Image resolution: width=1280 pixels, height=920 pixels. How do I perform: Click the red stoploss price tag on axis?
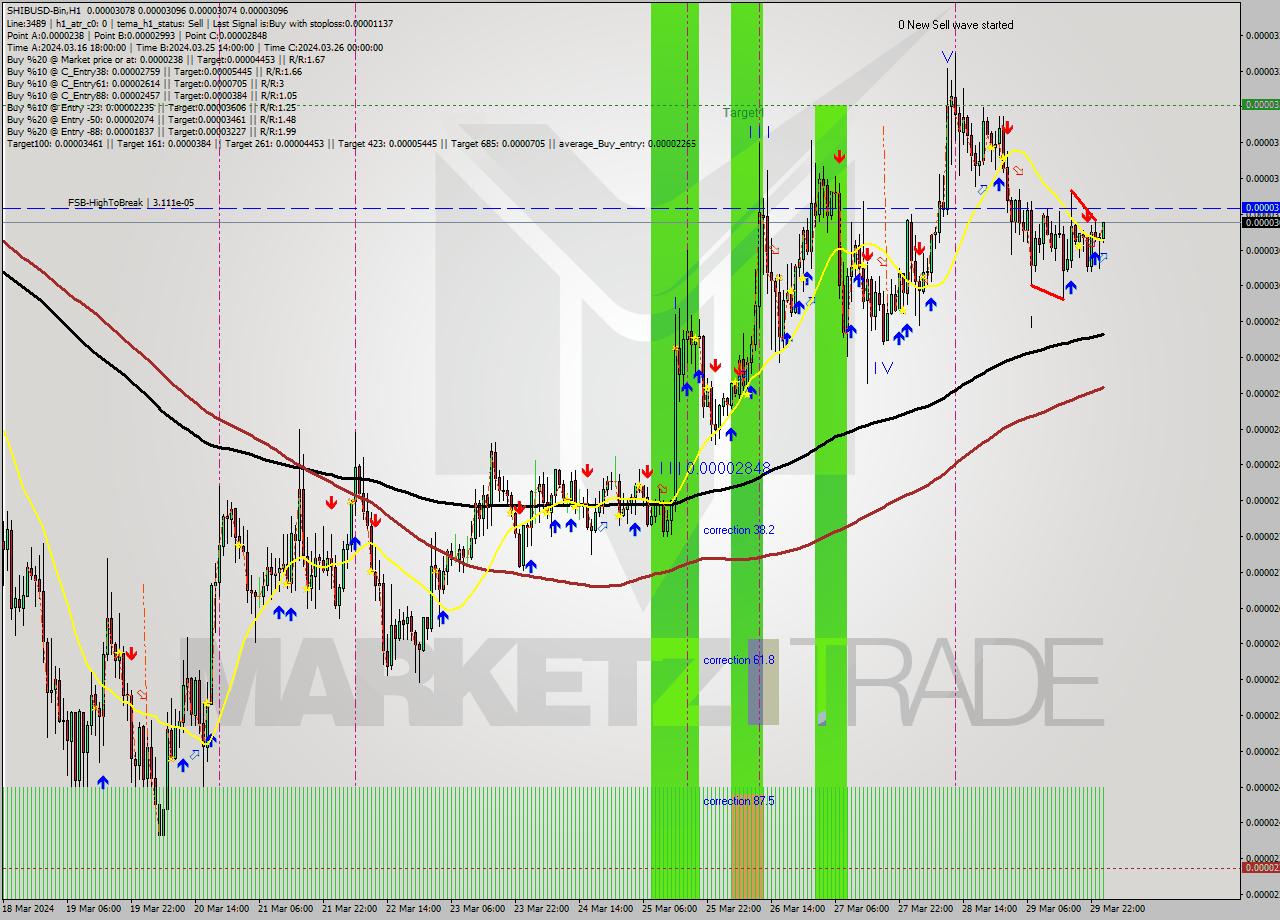tap(1260, 867)
